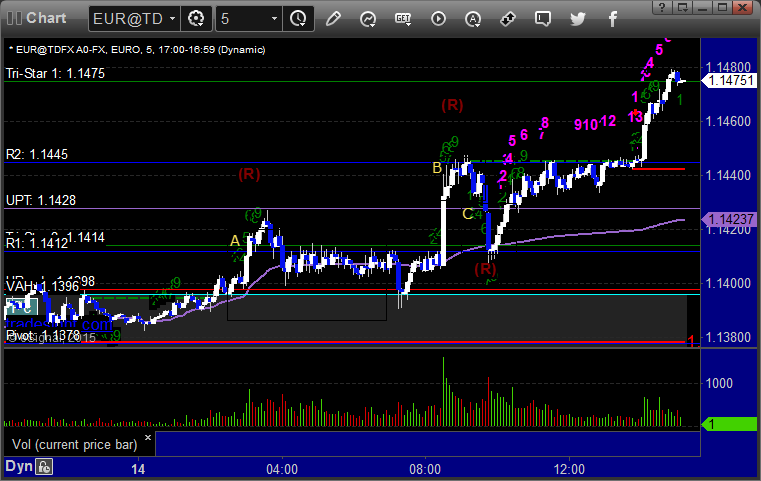Click the Dyn scaling label
761x481 pixels.
pyautogui.click(x=19, y=466)
